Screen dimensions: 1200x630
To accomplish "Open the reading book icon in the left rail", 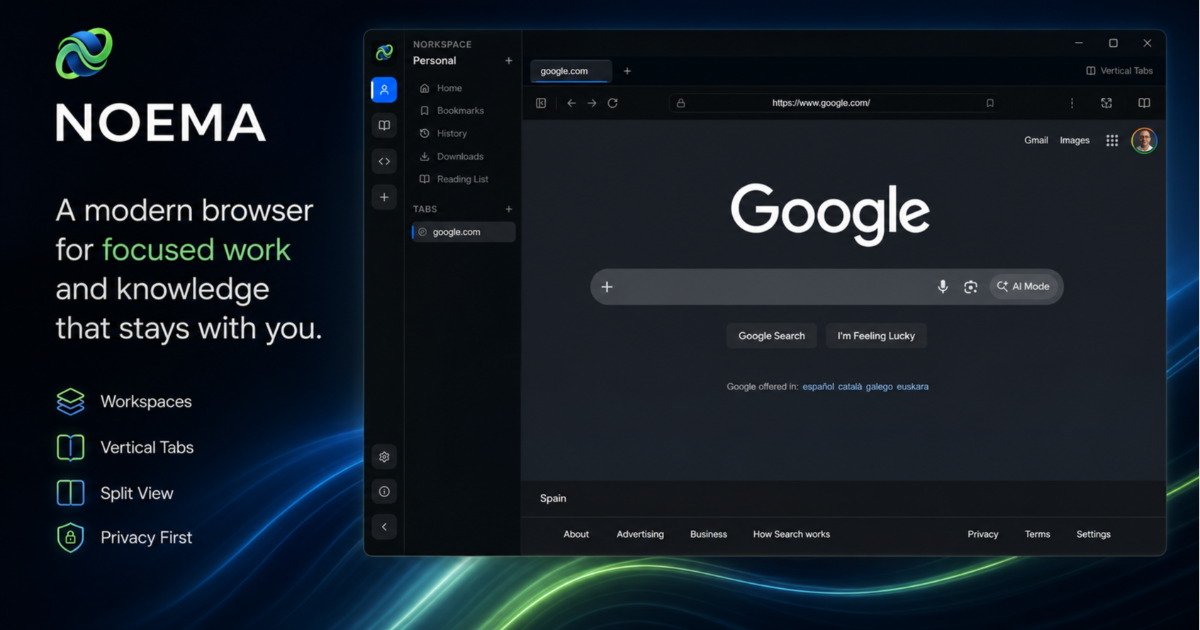I will (x=384, y=125).
